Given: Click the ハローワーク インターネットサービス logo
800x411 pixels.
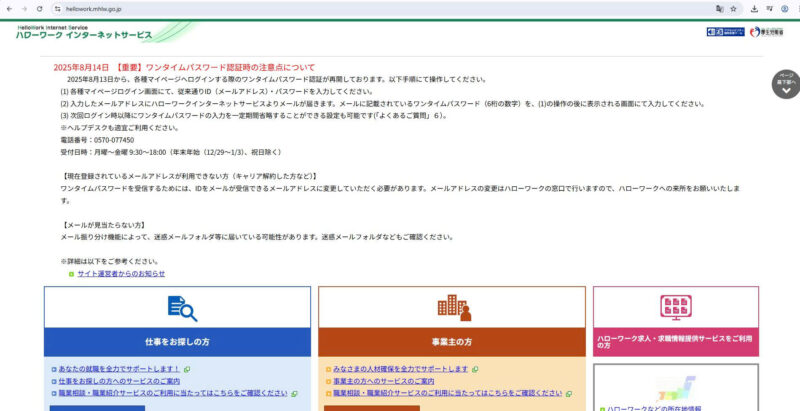Looking at the screenshot, I should (x=84, y=32).
